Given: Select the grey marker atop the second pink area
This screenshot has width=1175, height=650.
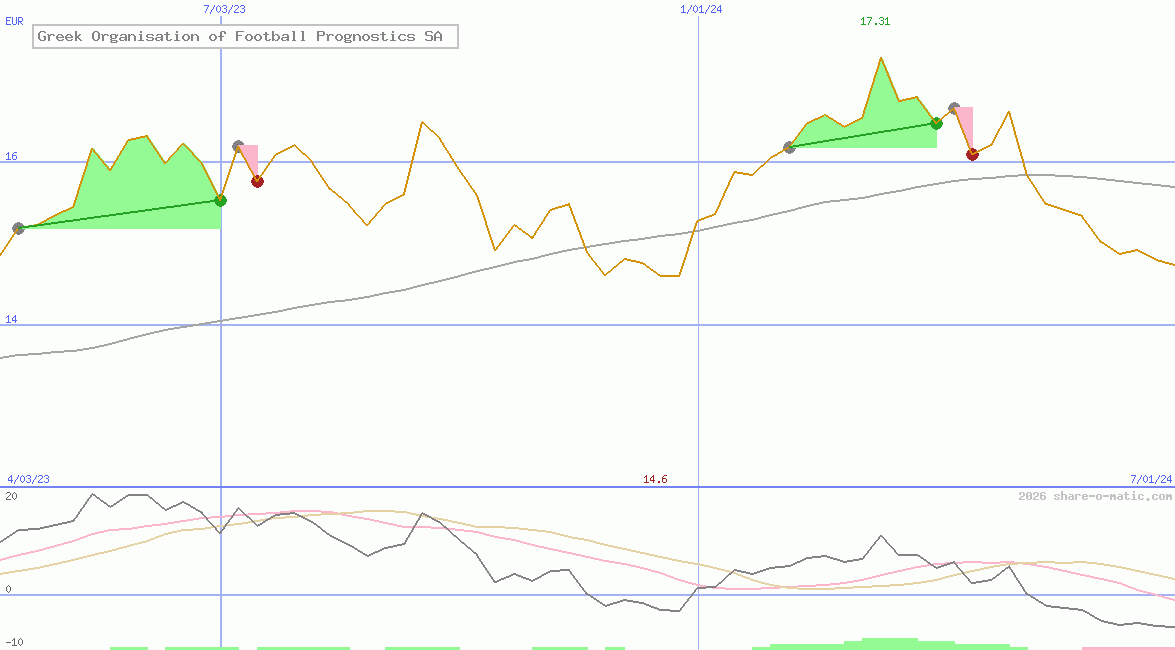Looking at the screenshot, I should pos(954,108).
